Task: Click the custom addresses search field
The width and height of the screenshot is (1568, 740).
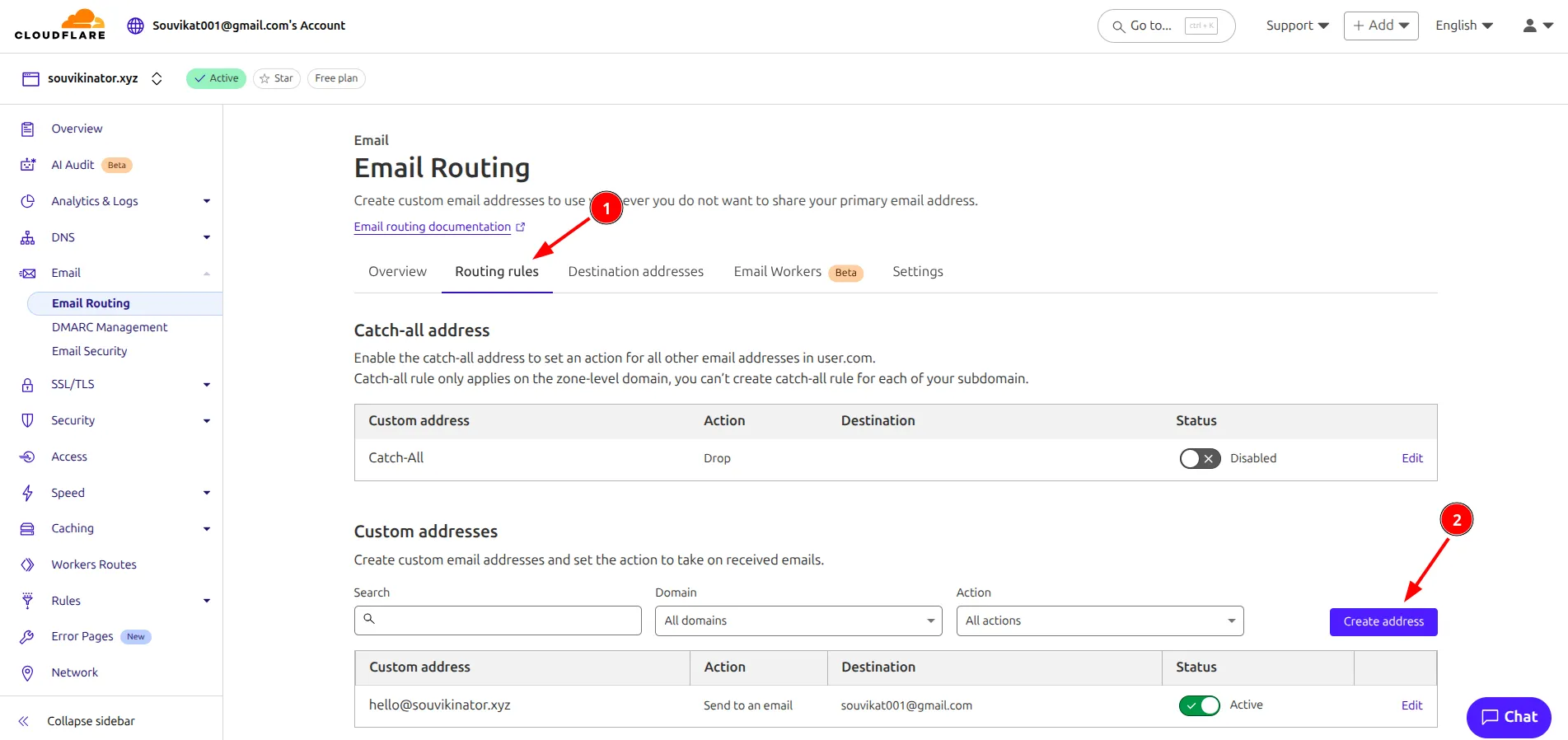Action: click(498, 621)
